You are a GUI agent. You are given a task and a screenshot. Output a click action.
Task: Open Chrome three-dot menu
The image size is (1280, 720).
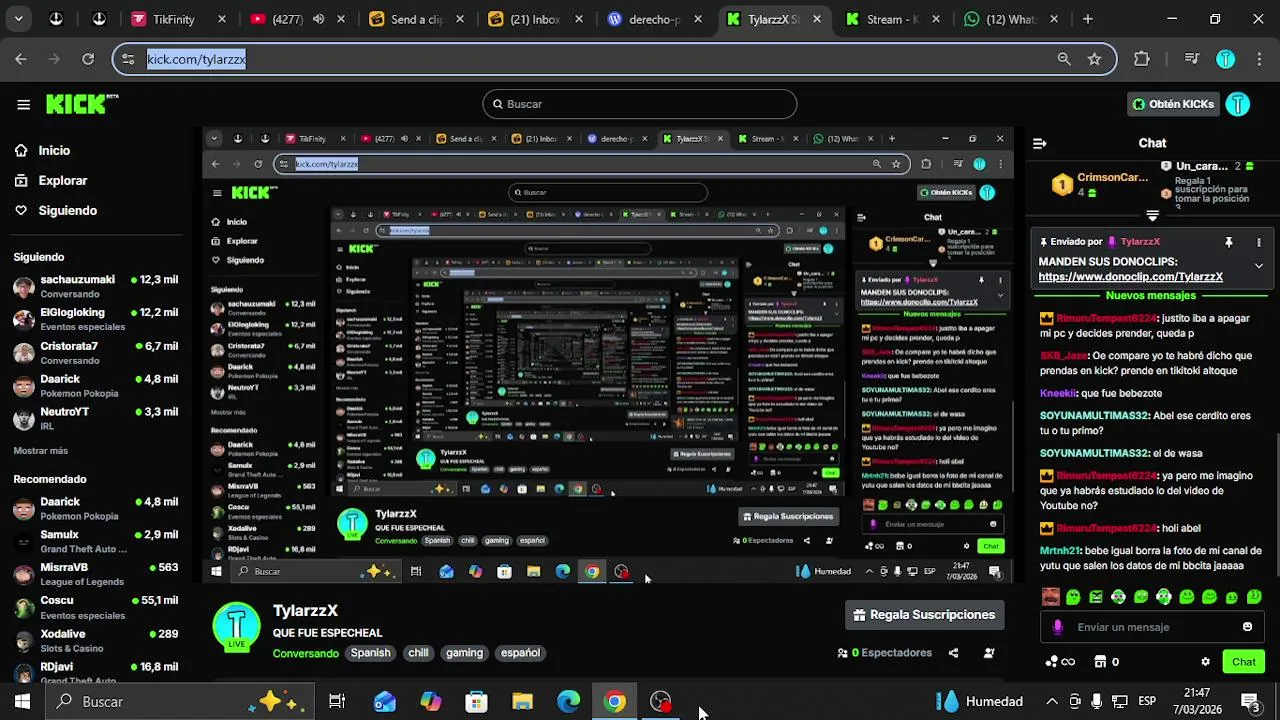tap(1258, 59)
